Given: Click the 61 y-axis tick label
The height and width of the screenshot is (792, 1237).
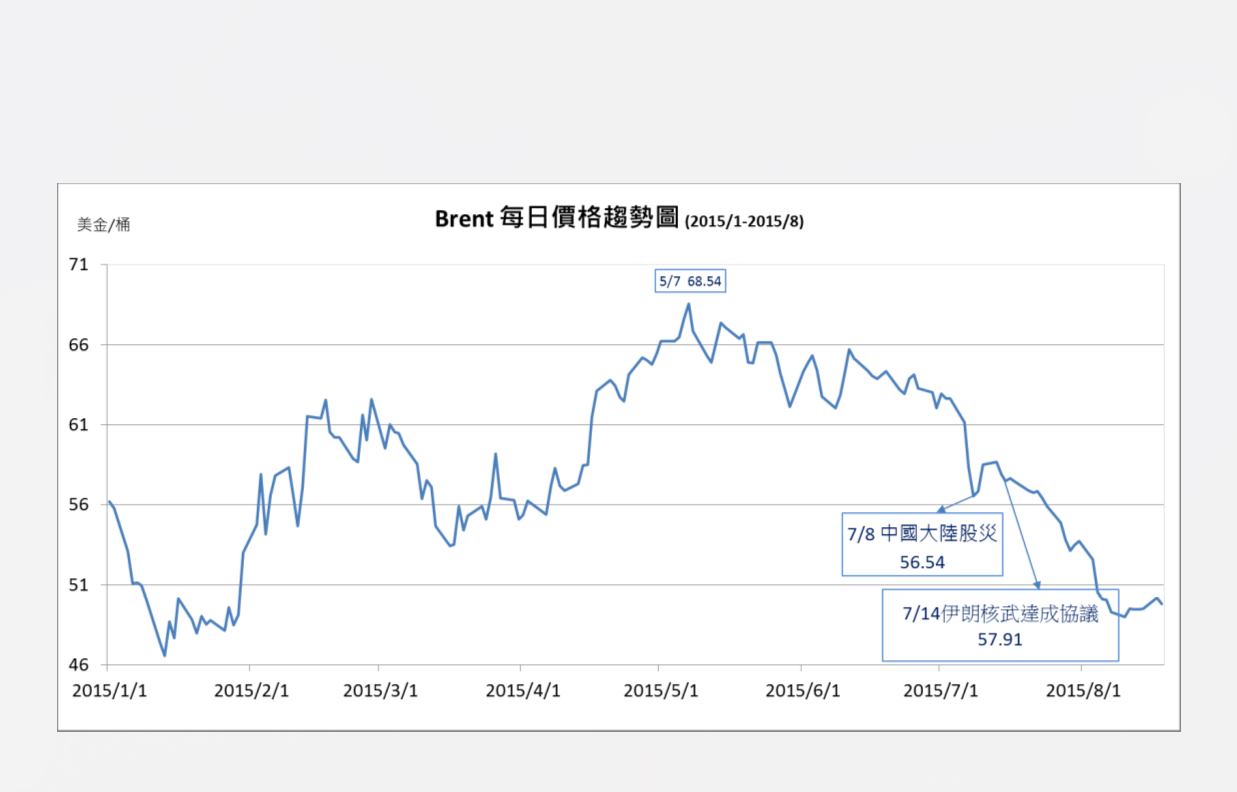Looking at the screenshot, I should click(x=79, y=425).
